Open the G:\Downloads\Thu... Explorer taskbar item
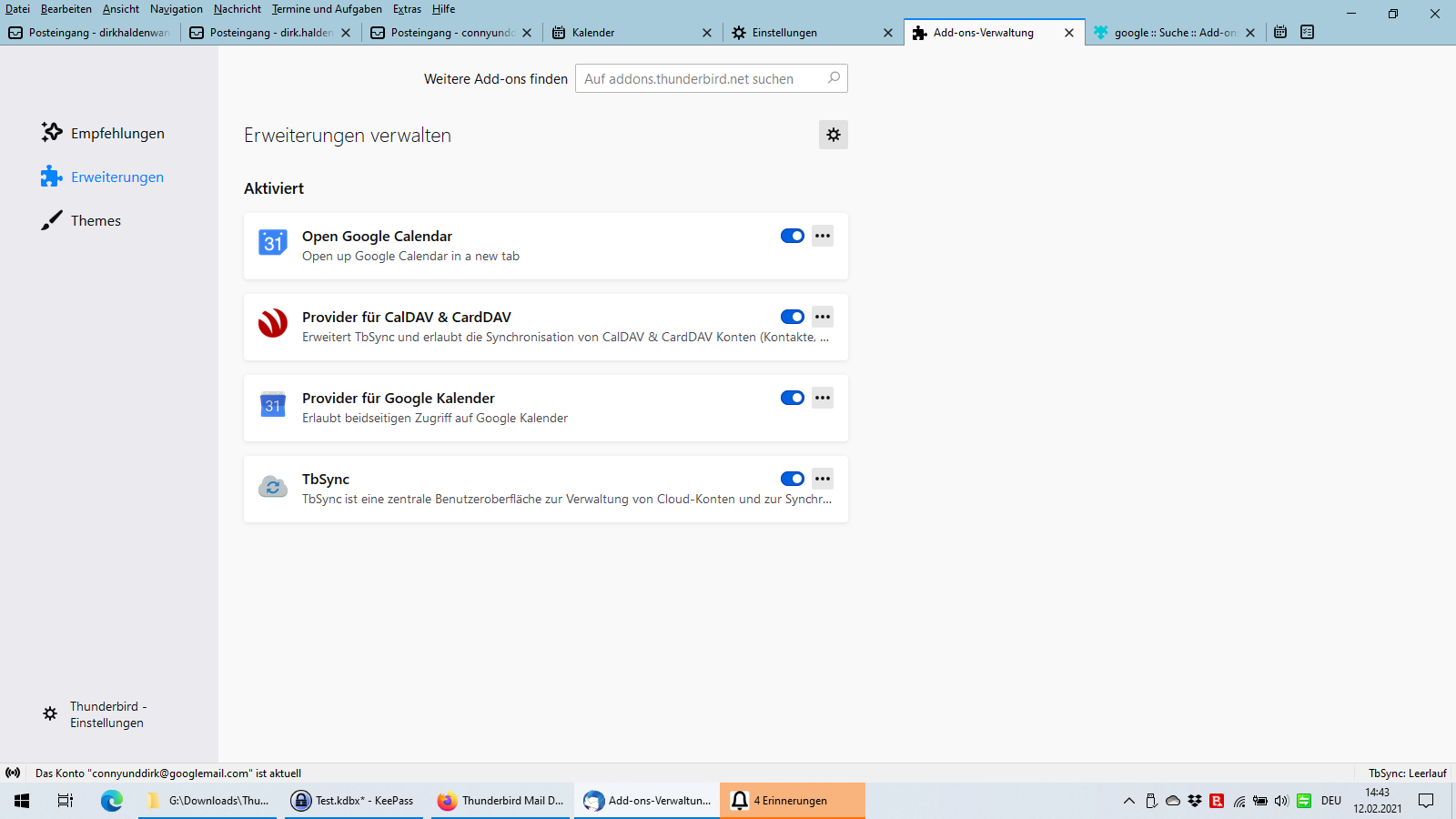Image resolution: width=1456 pixels, height=819 pixels. coord(207,801)
